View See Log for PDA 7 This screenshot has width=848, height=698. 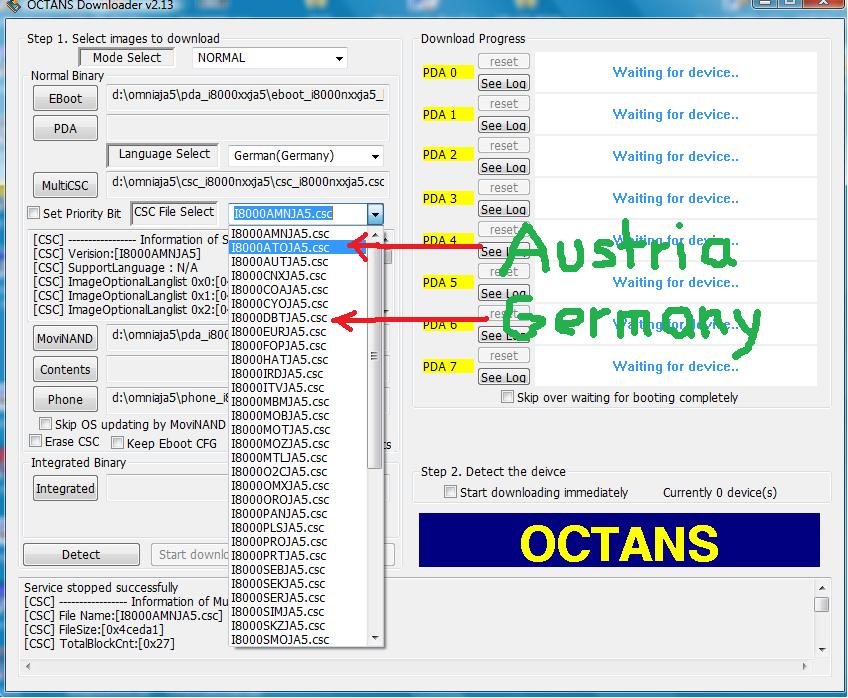pyautogui.click(x=504, y=377)
